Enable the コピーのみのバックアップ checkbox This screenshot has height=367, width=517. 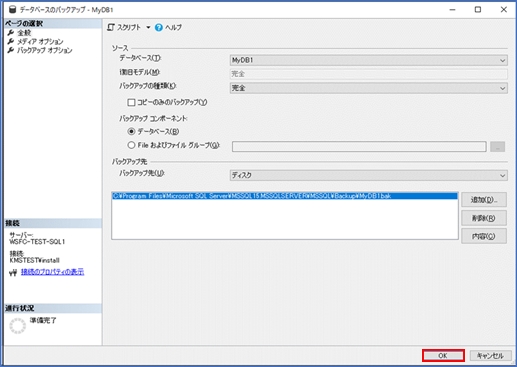131,102
